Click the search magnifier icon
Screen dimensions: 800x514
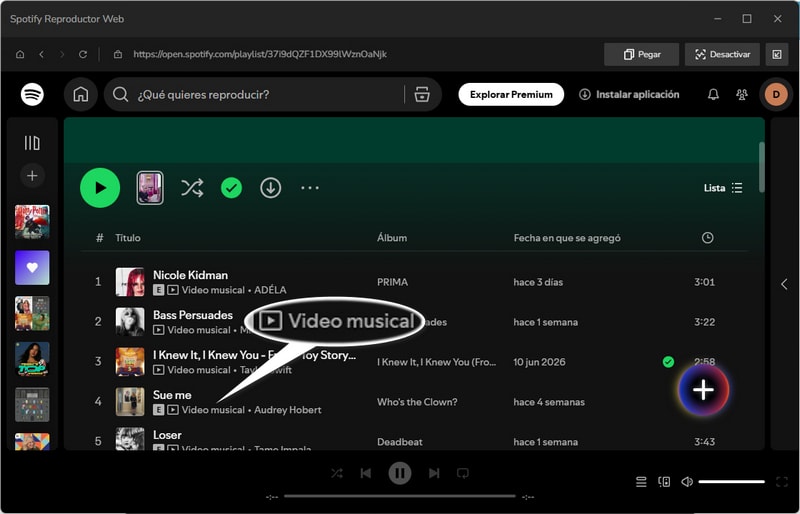pos(120,94)
